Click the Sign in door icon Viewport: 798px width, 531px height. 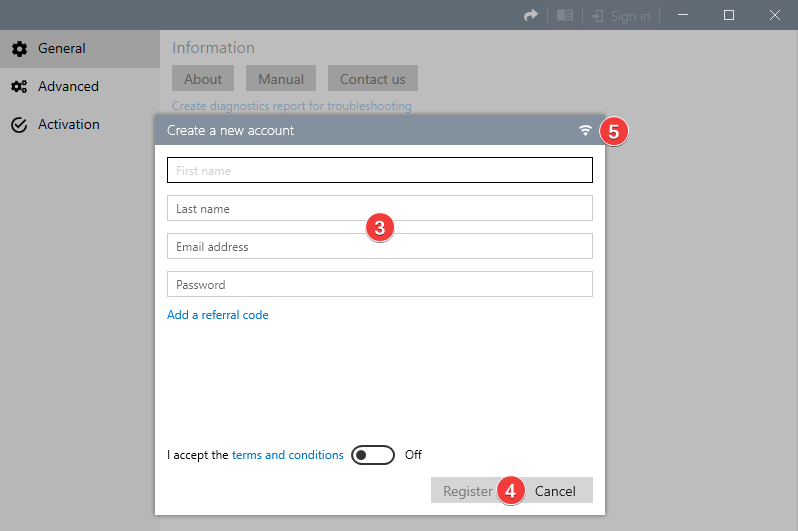click(597, 16)
